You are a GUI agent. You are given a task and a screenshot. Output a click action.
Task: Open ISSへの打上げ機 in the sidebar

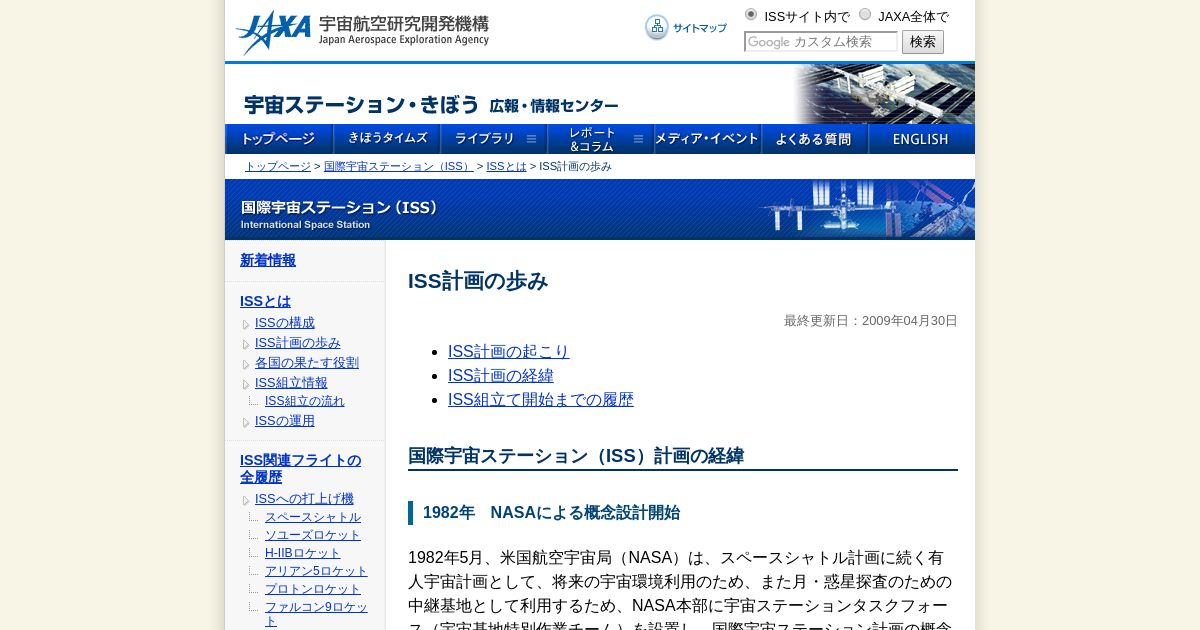coord(304,499)
